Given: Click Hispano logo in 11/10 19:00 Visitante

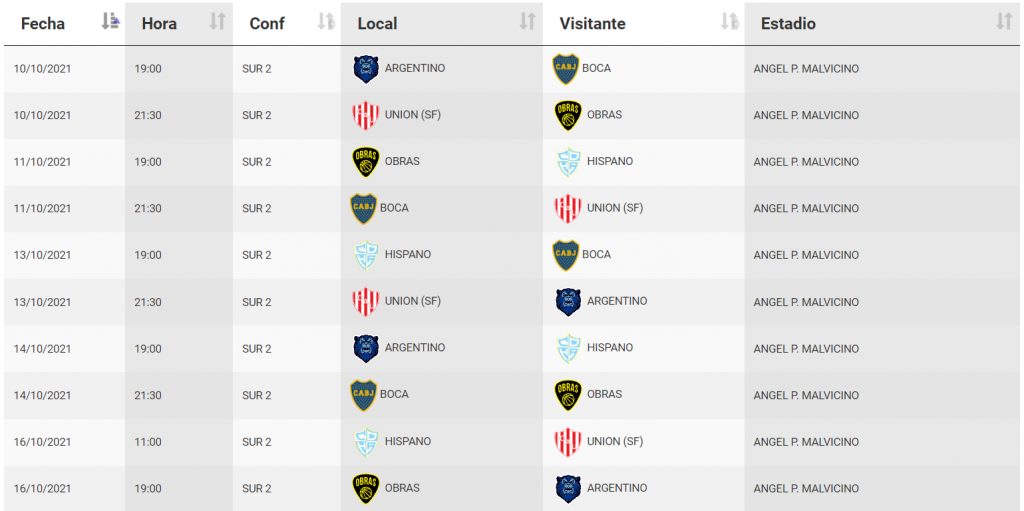Looking at the screenshot, I should tap(569, 162).
